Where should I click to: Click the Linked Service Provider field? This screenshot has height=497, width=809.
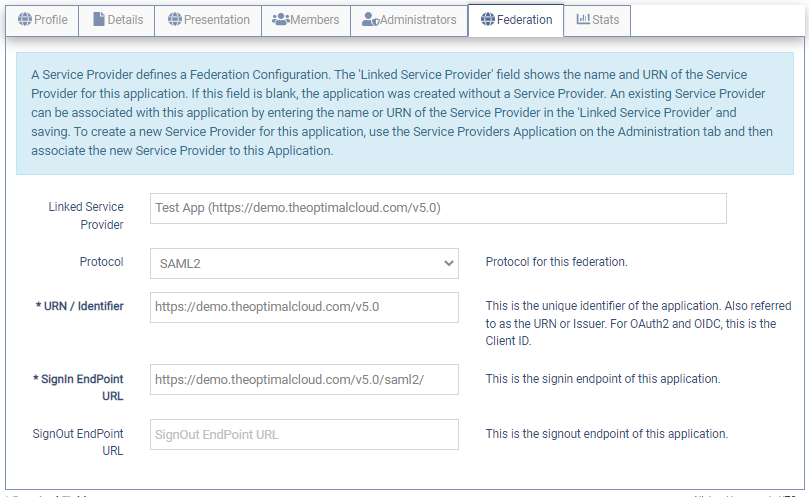pyautogui.click(x=438, y=209)
